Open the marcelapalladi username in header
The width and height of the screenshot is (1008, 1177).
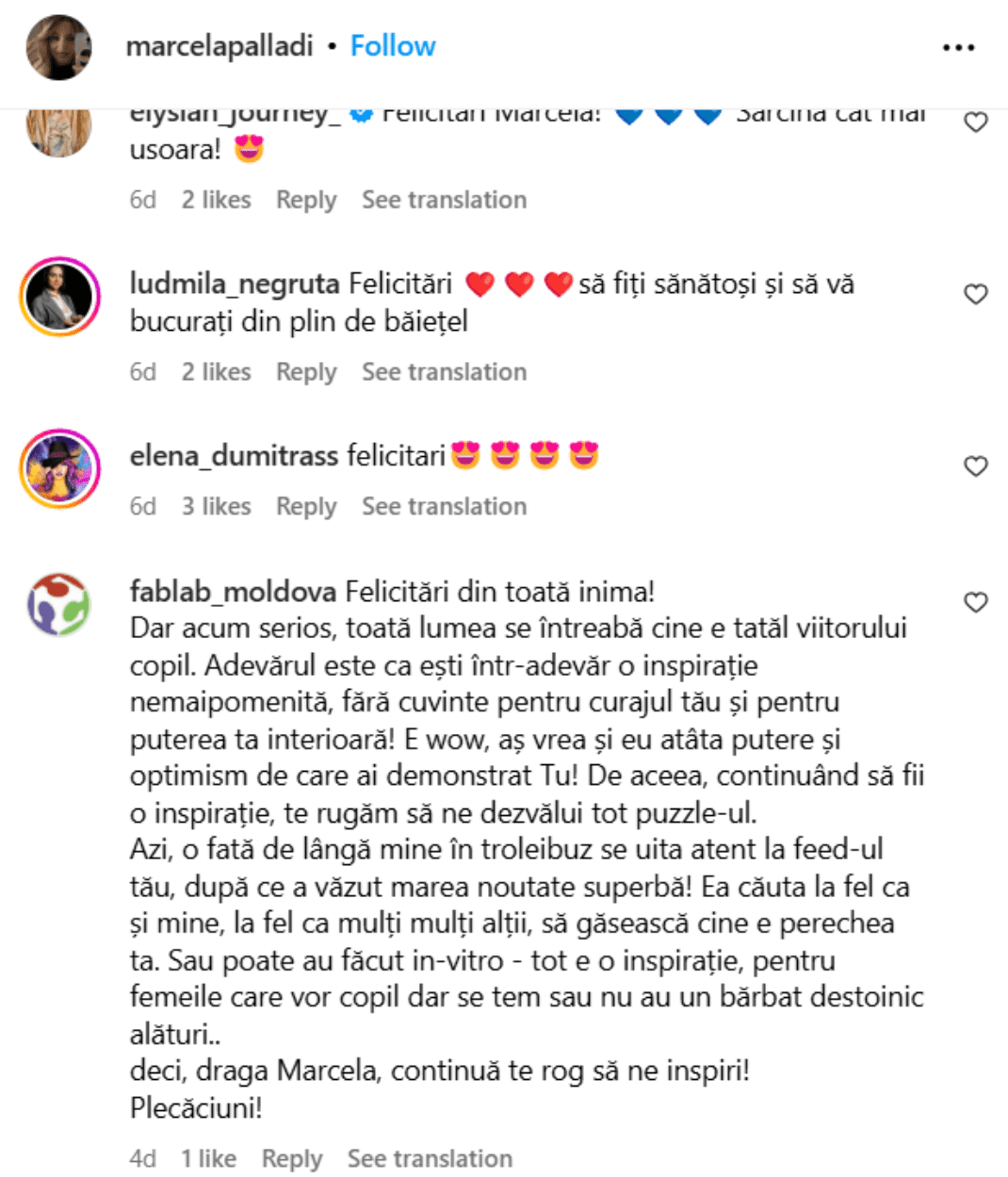pos(219,46)
